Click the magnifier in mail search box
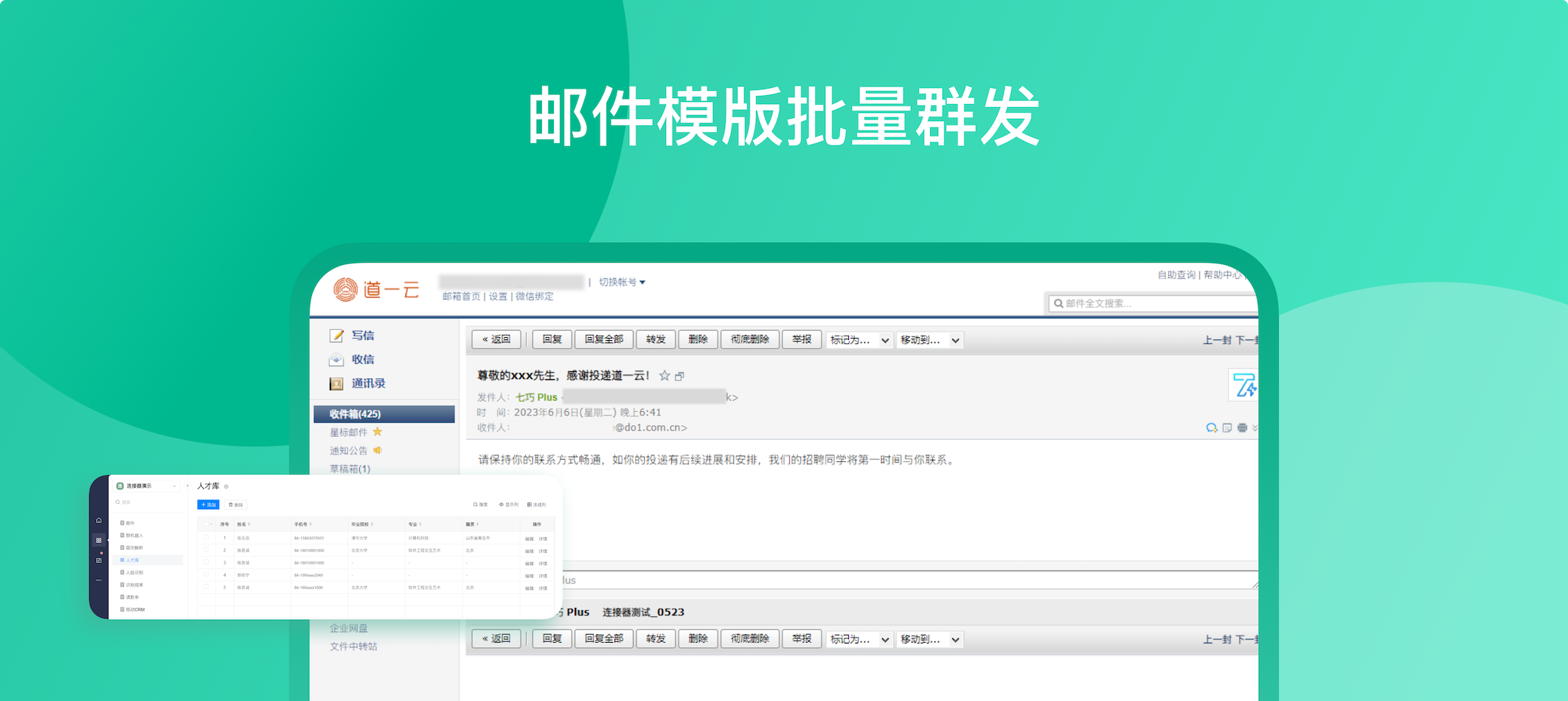 tap(1058, 303)
